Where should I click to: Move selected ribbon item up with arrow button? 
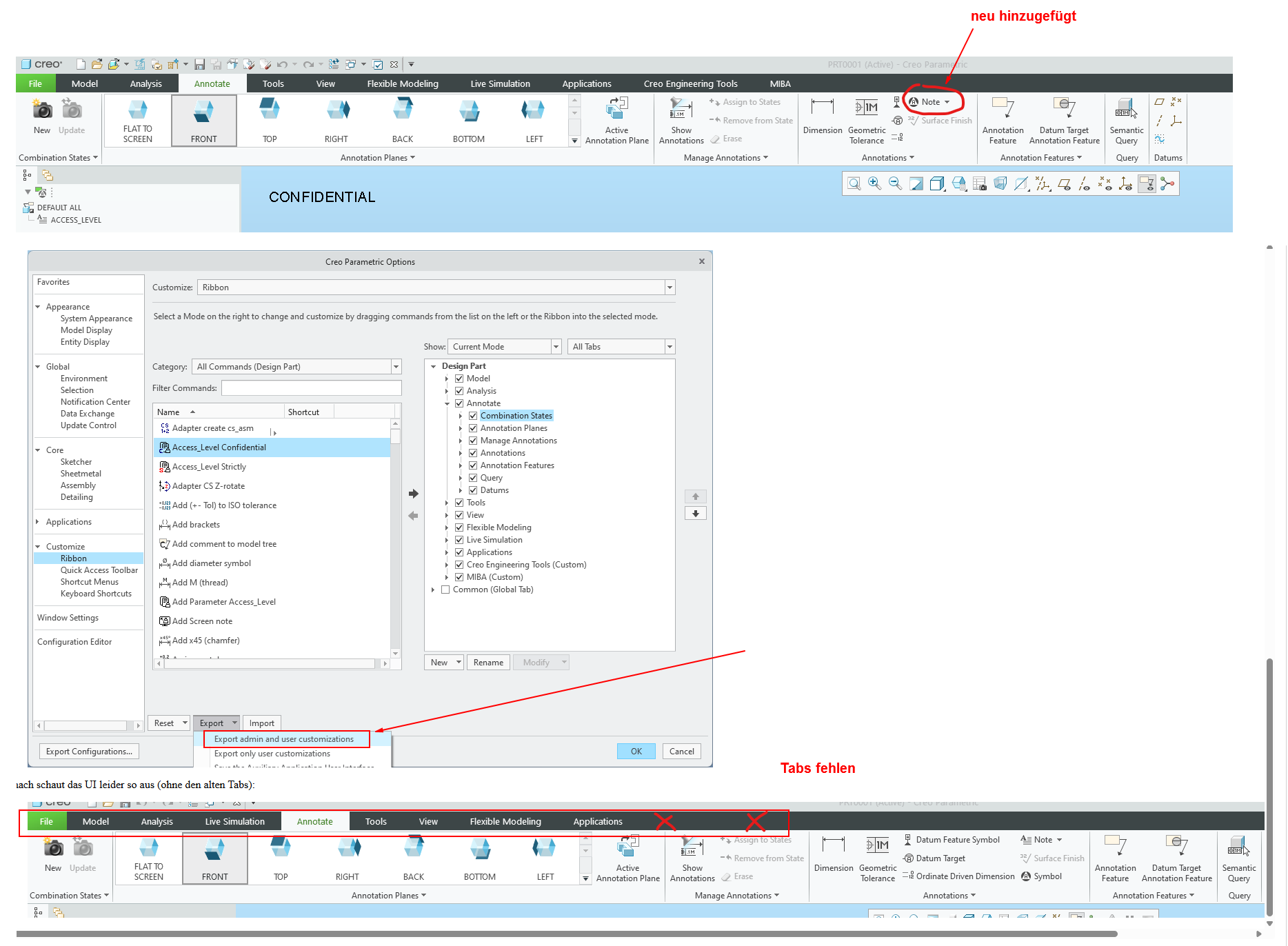click(x=696, y=496)
